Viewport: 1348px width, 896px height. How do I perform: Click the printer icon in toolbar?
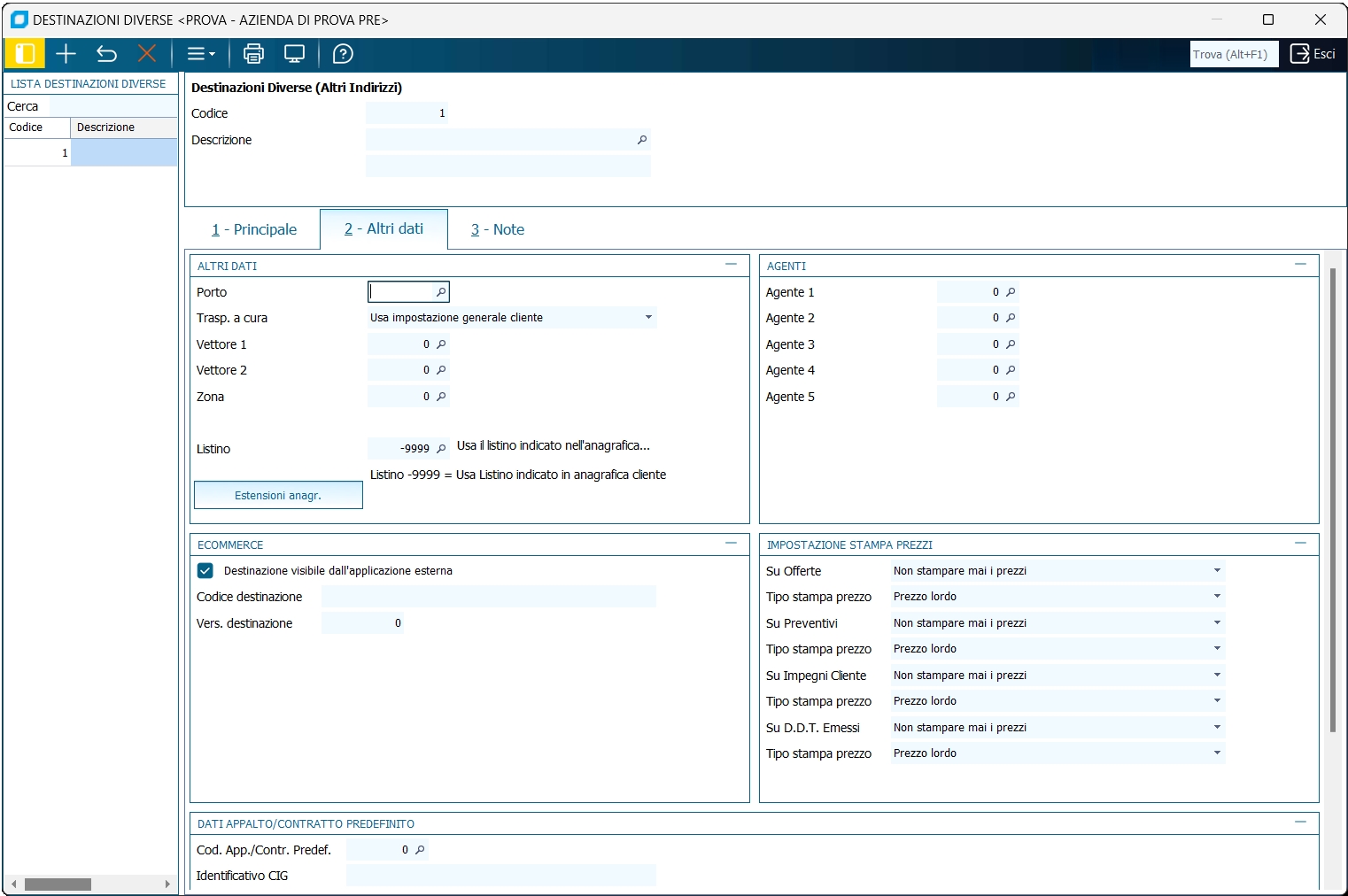pos(253,54)
